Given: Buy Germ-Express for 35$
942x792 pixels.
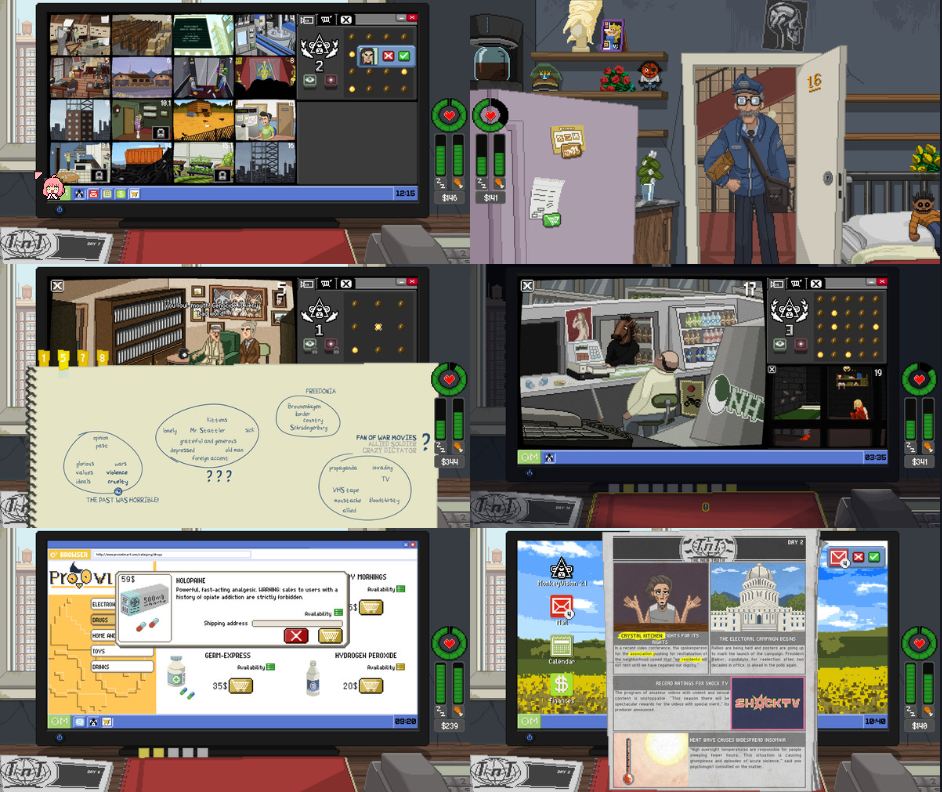Looking at the screenshot, I should pyautogui.click(x=241, y=686).
